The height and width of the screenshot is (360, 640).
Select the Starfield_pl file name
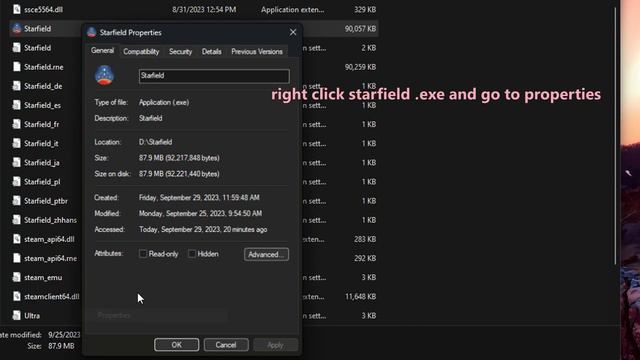(42, 182)
